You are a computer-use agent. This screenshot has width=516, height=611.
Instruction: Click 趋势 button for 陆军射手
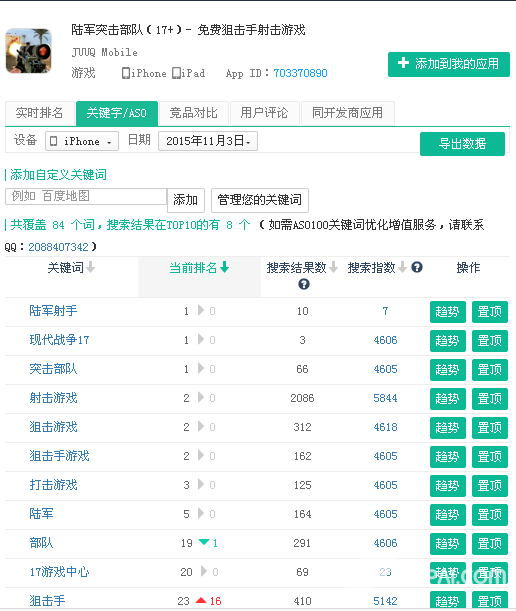coord(448,312)
